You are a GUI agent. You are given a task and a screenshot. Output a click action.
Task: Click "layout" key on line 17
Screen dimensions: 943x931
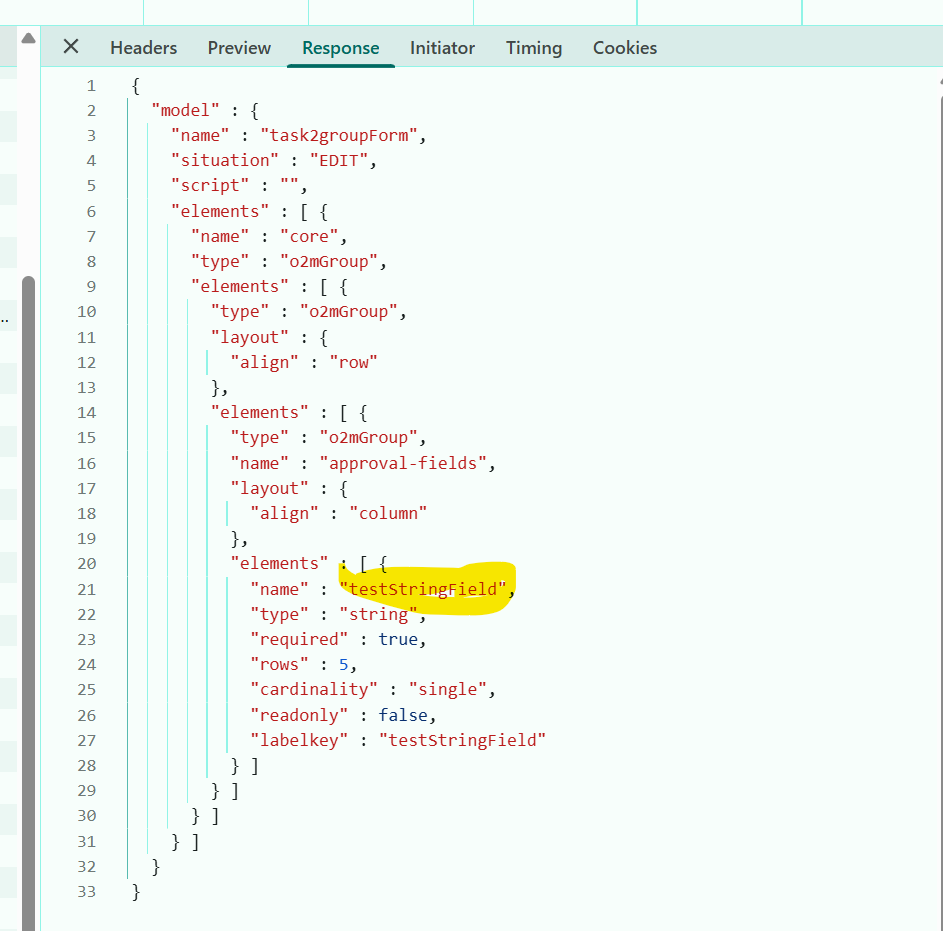[x=269, y=488]
